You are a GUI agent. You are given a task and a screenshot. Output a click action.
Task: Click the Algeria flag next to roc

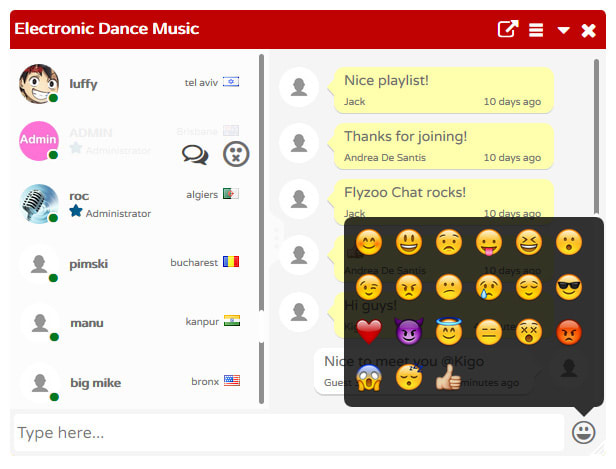coord(231,194)
